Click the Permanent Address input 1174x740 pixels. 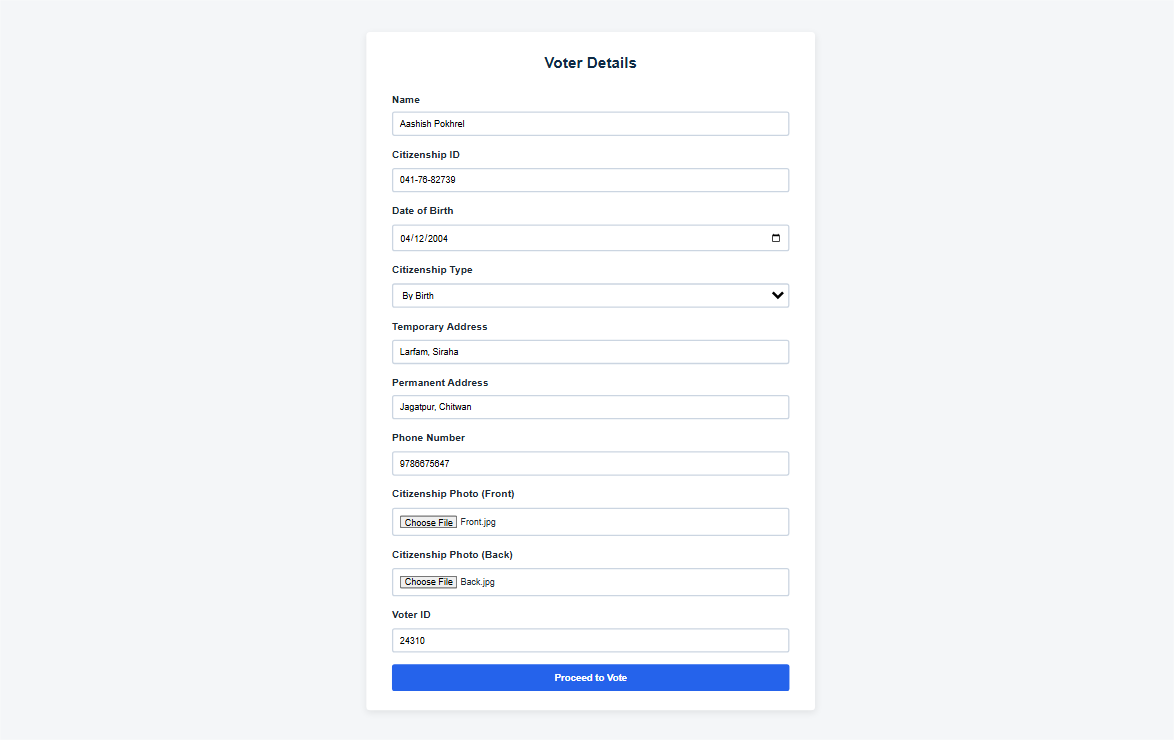590,407
